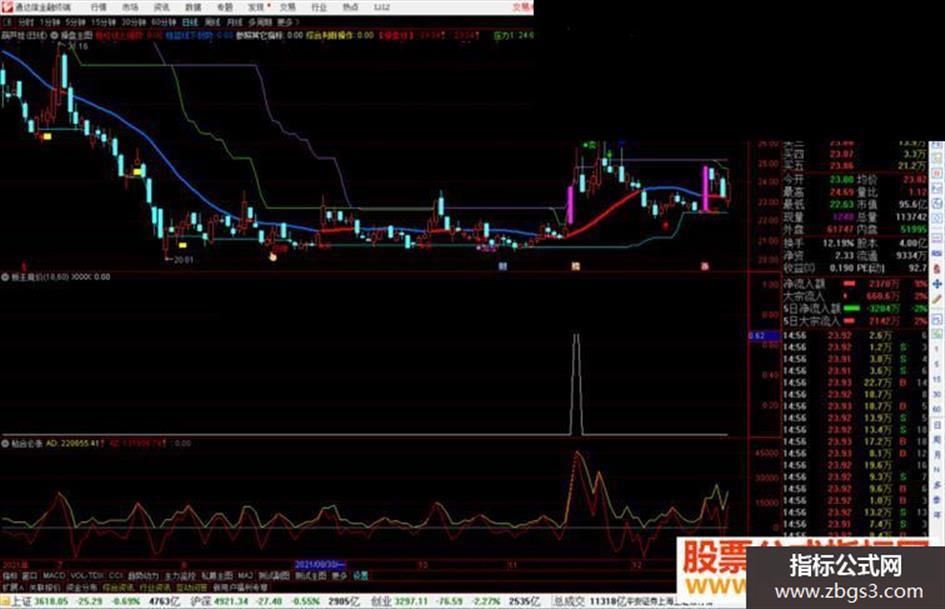Click 最高 24.69 price in quote panel
This screenshot has width=945, height=609.
pyautogui.click(x=841, y=192)
